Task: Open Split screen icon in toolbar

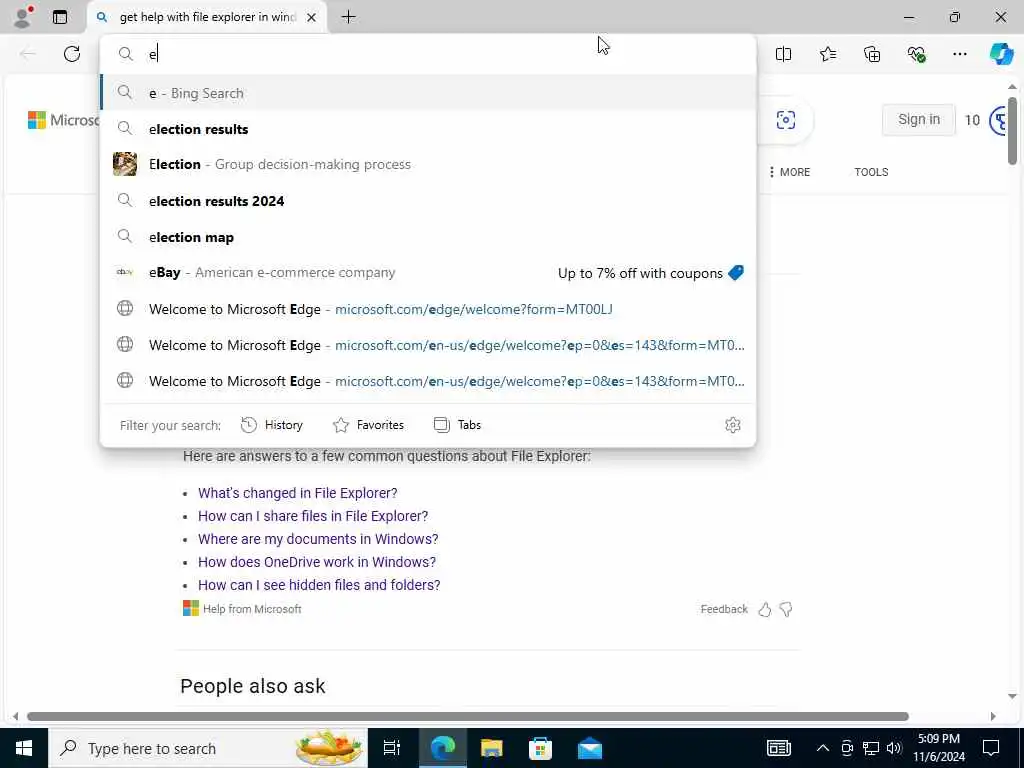Action: (783, 54)
